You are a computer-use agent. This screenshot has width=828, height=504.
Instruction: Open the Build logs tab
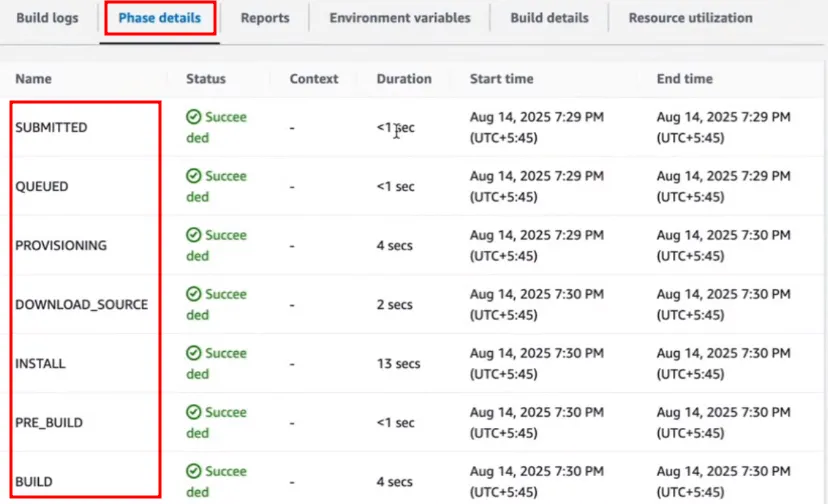tap(47, 18)
